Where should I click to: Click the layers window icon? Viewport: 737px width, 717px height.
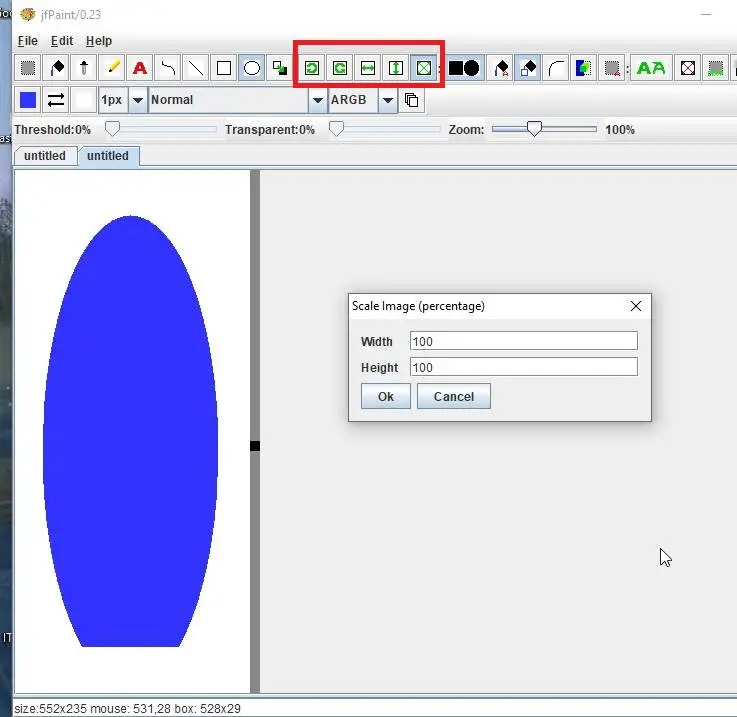pos(411,100)
